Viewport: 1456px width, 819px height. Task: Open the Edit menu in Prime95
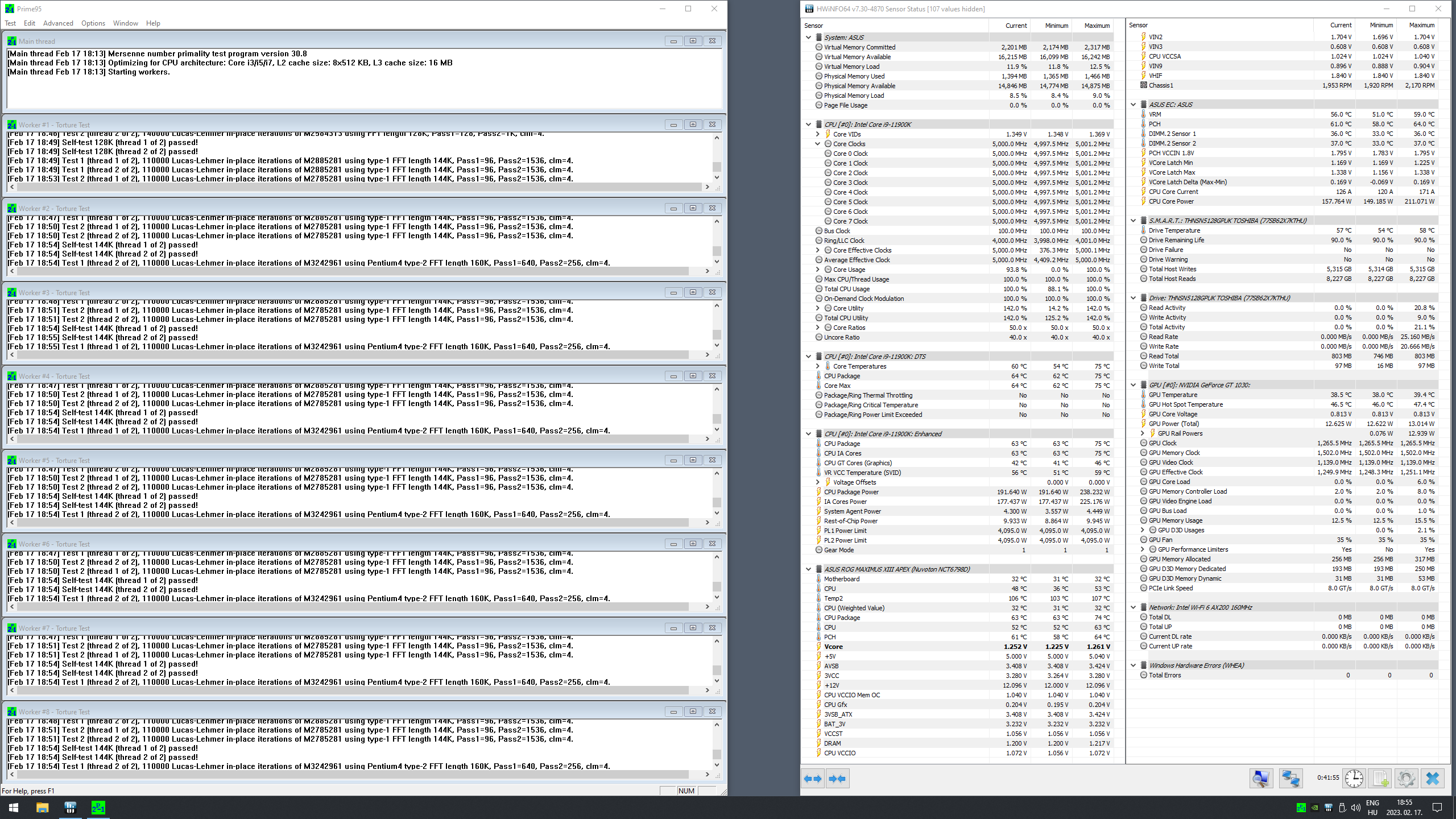[x=30, y=23]
